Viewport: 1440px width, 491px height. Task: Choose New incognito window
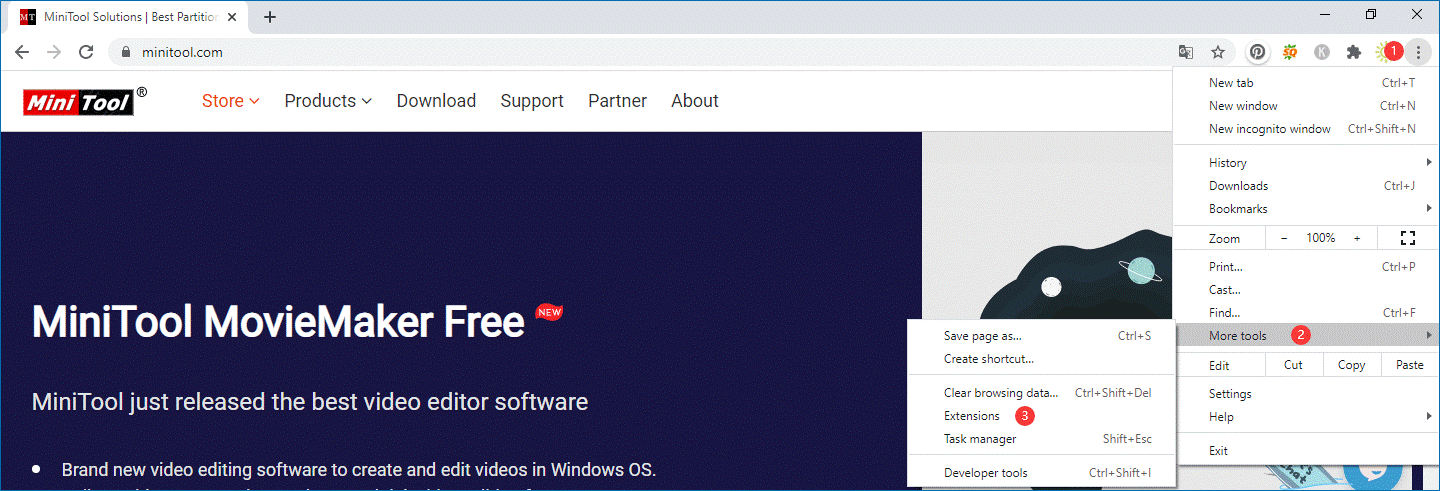click(1306, 129)
